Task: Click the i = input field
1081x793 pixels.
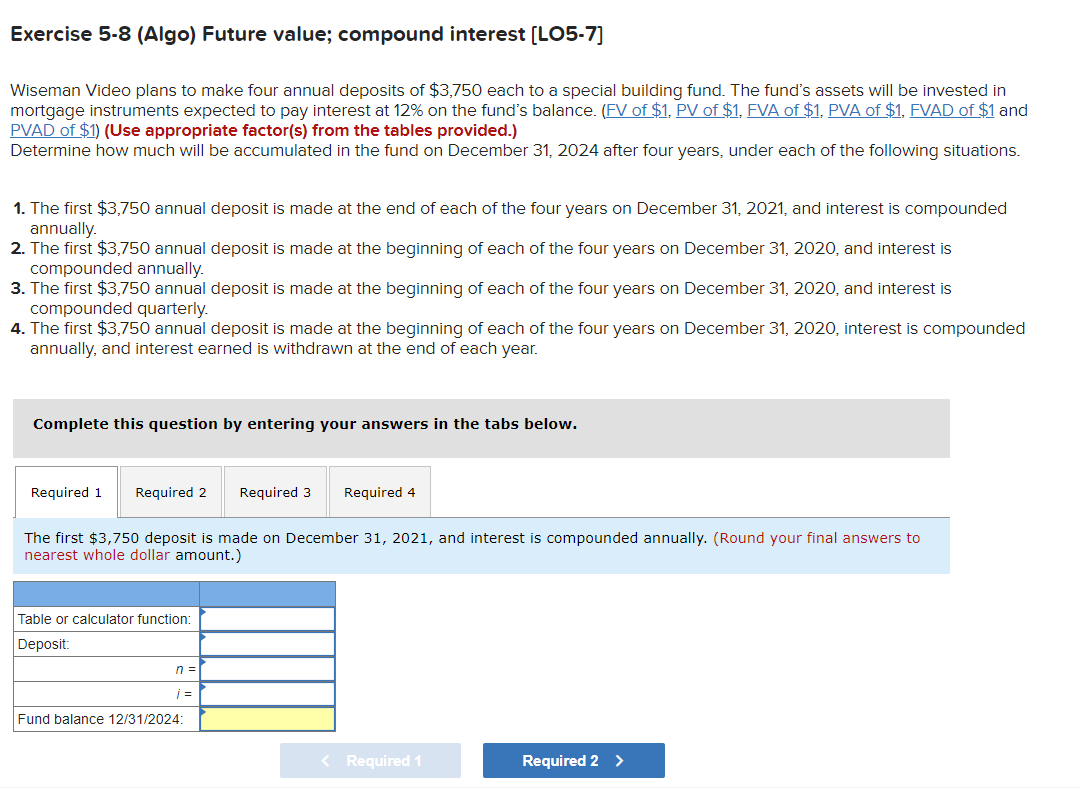Action: [267, 693]
